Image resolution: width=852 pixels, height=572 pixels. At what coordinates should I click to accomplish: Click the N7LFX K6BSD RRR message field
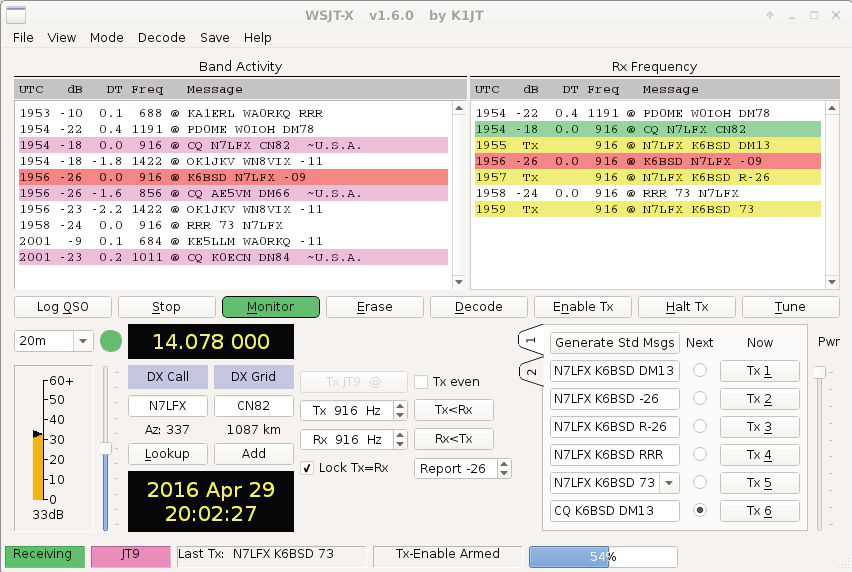pyautogui.click(x=615, y=455)
